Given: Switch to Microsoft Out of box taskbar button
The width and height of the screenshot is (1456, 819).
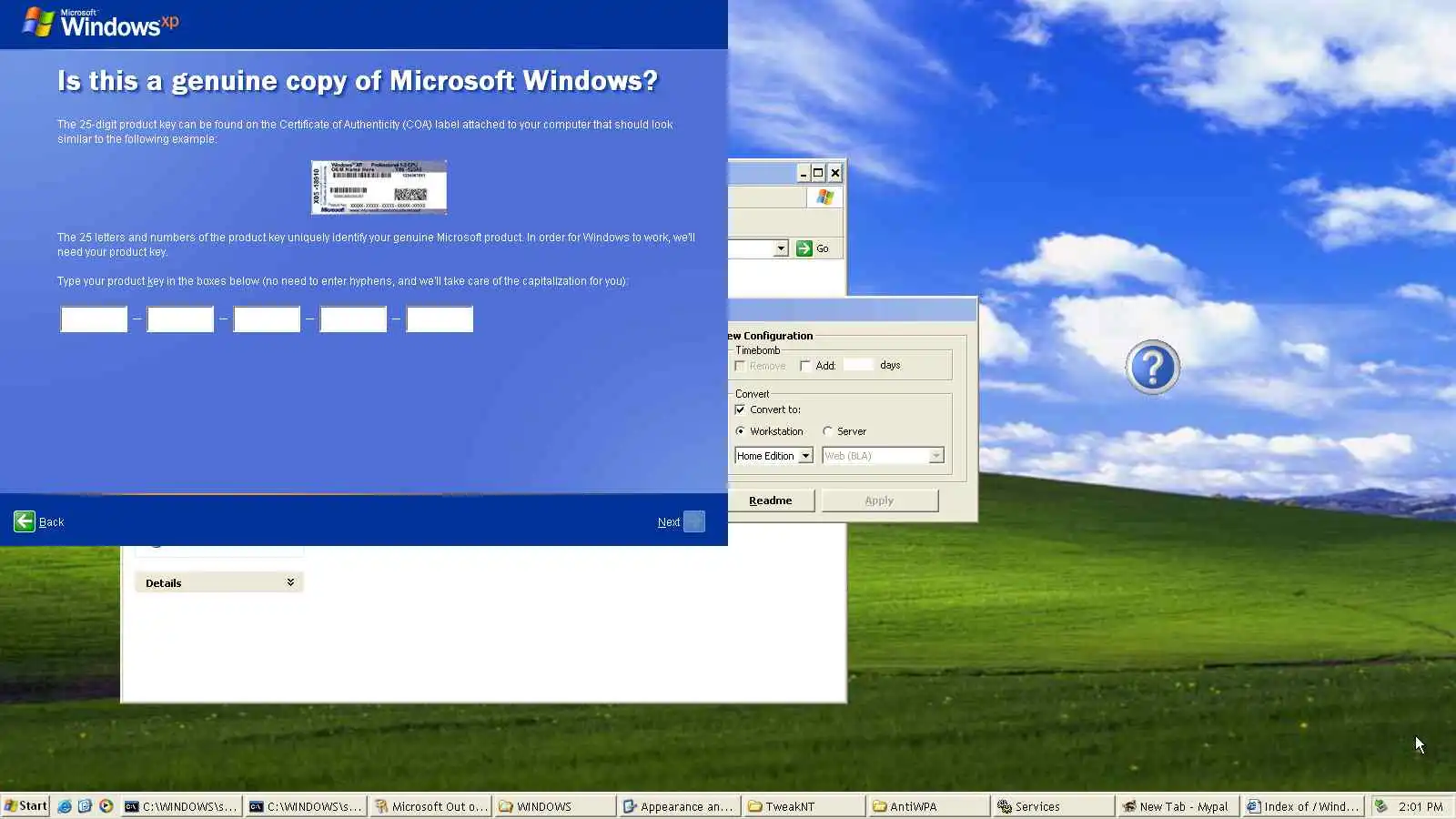Looking at the screenshot, I should (x=430, y=806).
